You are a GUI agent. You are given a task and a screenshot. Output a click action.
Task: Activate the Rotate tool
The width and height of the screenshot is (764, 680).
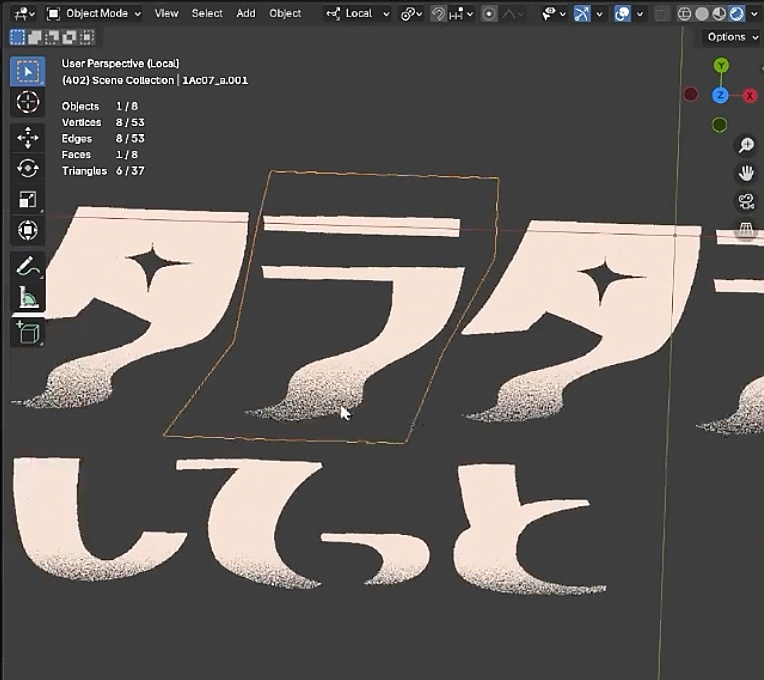click(x=28, y=168)
